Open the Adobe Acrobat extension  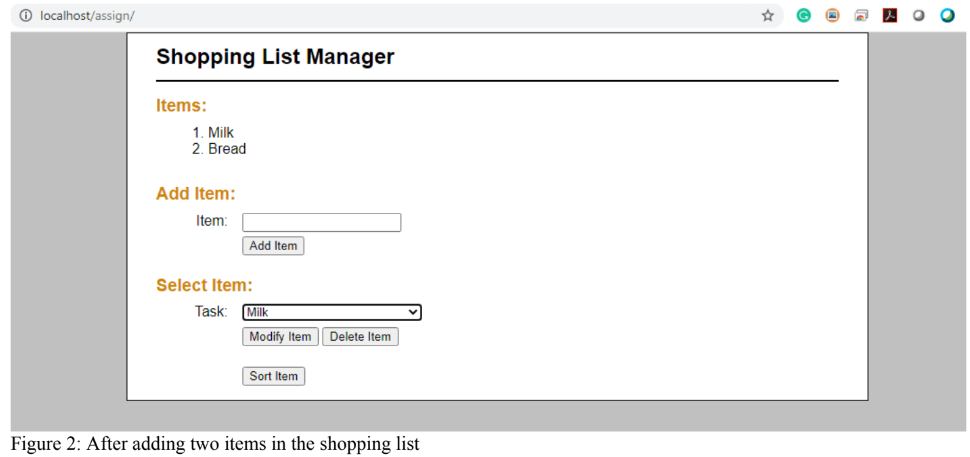tap(890, 16)
